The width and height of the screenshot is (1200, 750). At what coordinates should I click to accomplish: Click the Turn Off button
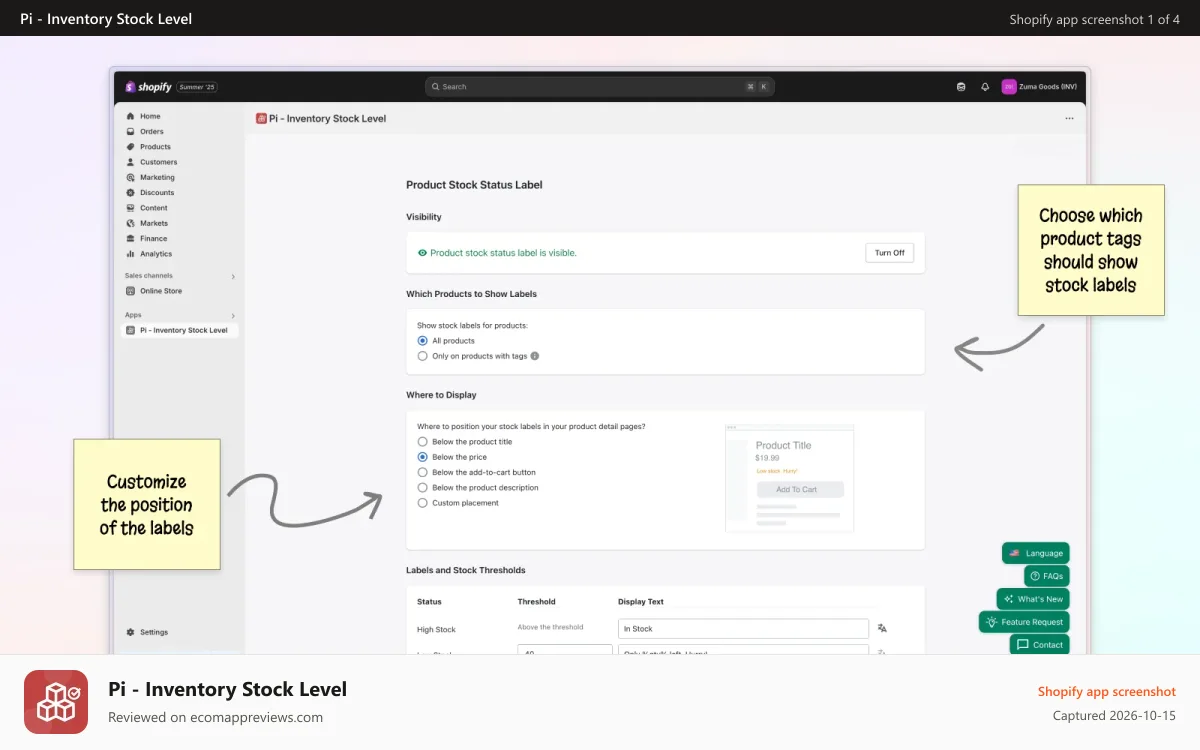[889, 253]
